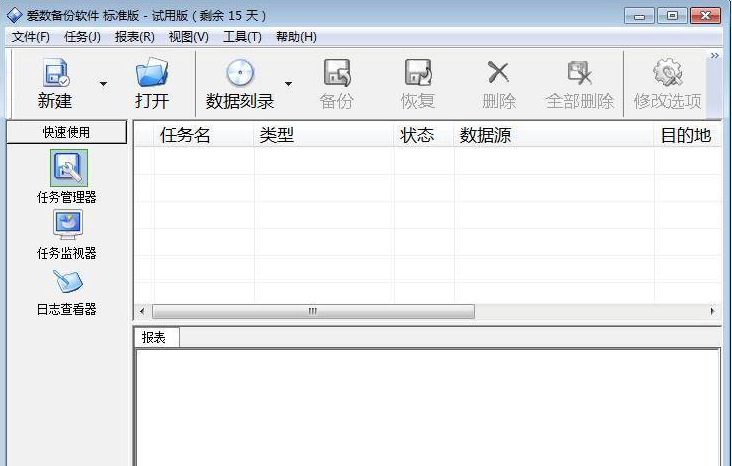Select the 日志查看器 sidebar icon
The width and height of the screenshot is (732, 466).
pyautogui.click(x=68, y=282)
